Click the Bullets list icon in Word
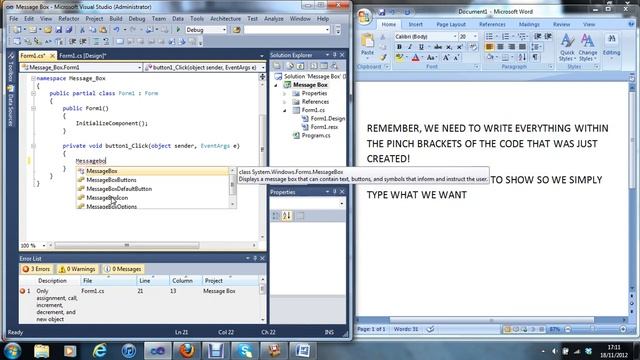Screen dimensions: 640x360 coord(489,36)
